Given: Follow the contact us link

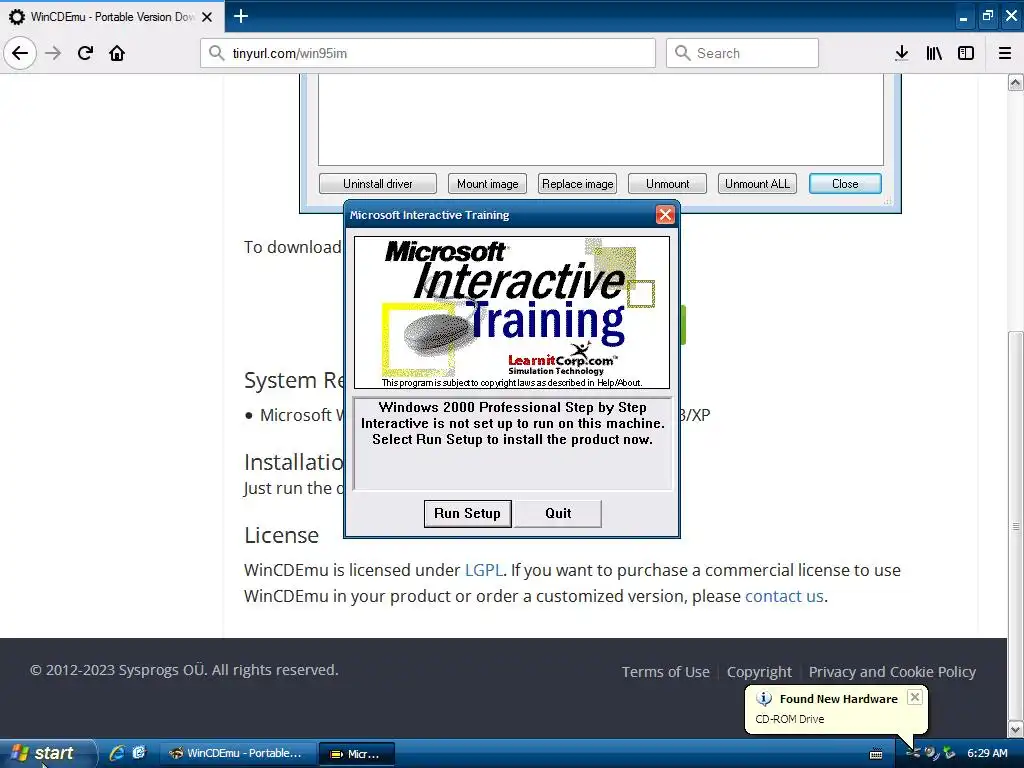Looking at the screenshot, I should point(784,596).
